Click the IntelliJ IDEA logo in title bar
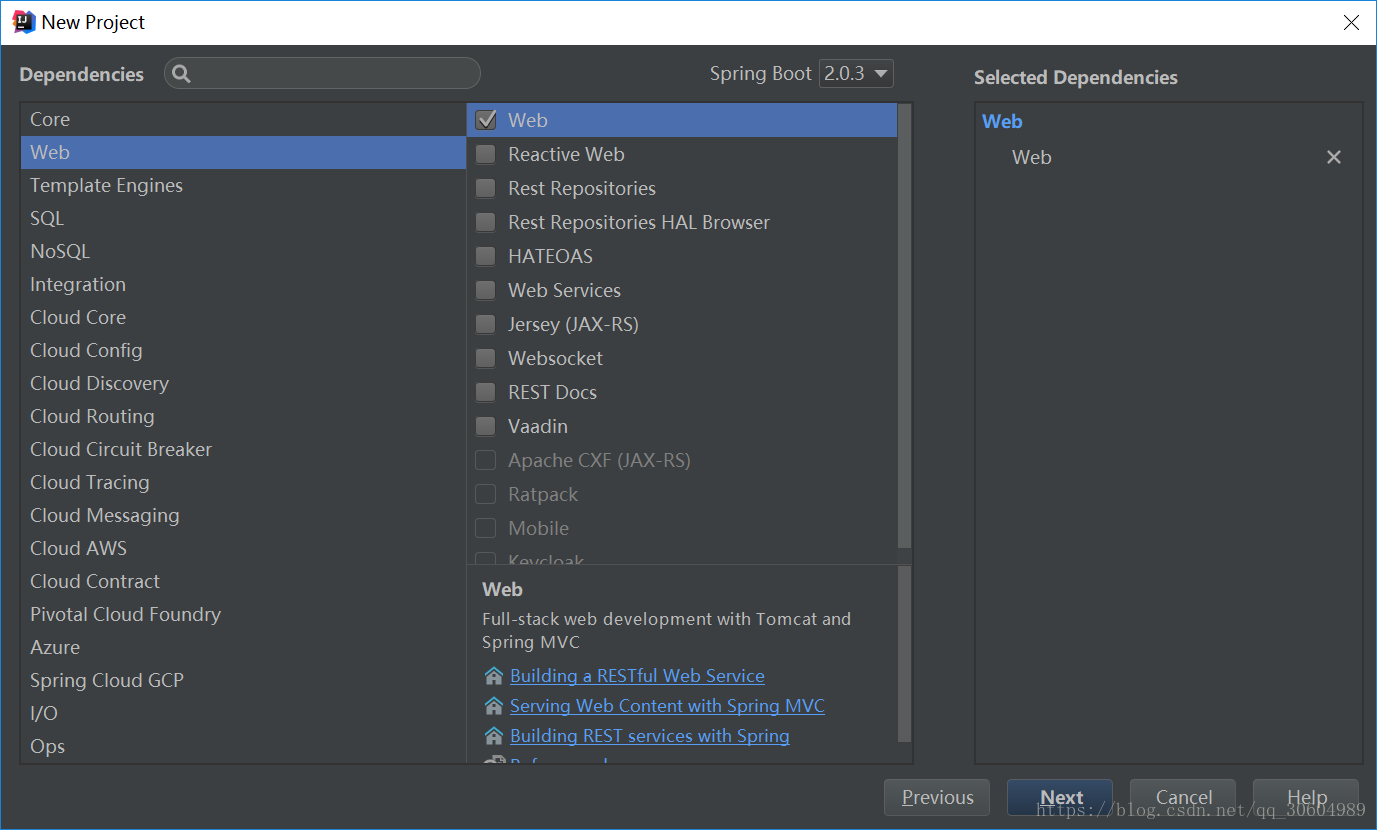This screenshot has height=830, width=1377. tap(23, 22)
